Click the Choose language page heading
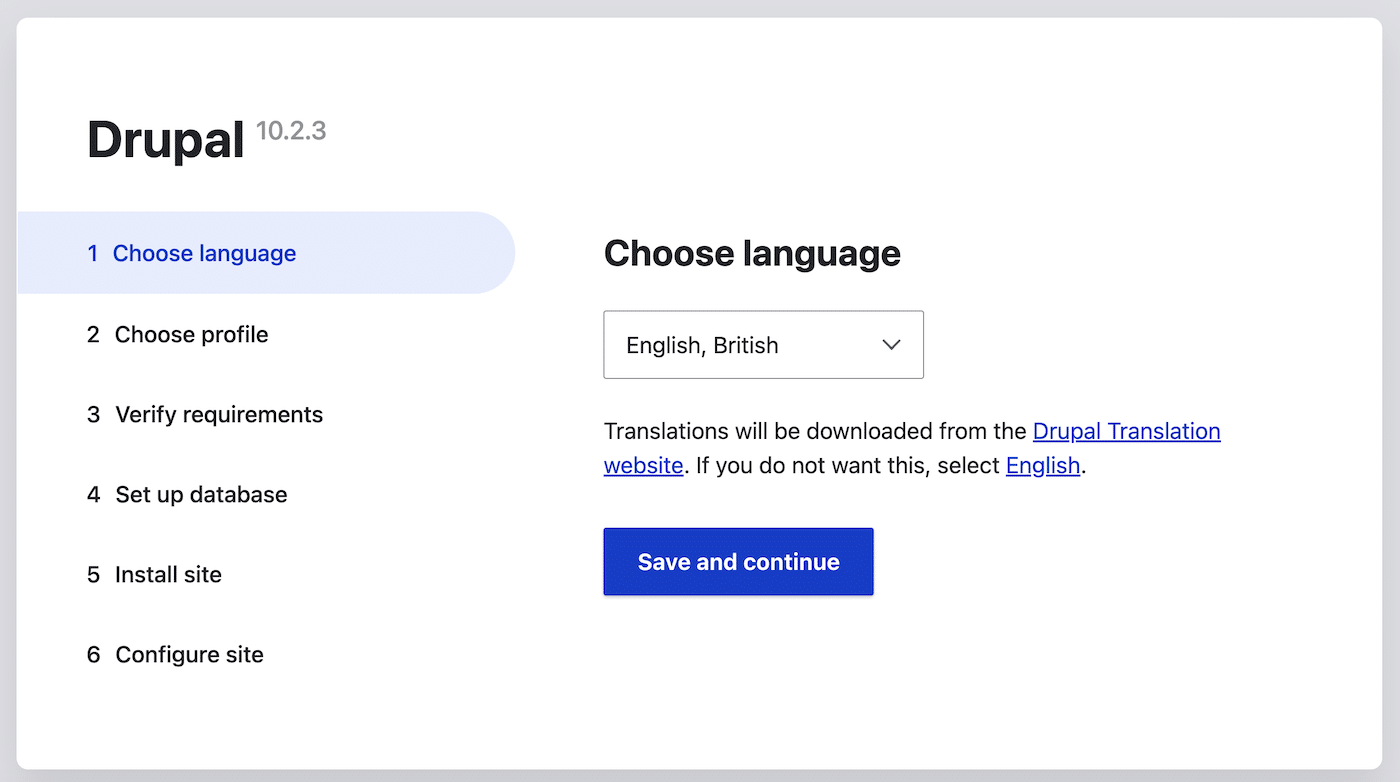Image resolution: width=1400 pixels, height=782 pixels. (x=751, y=254)
